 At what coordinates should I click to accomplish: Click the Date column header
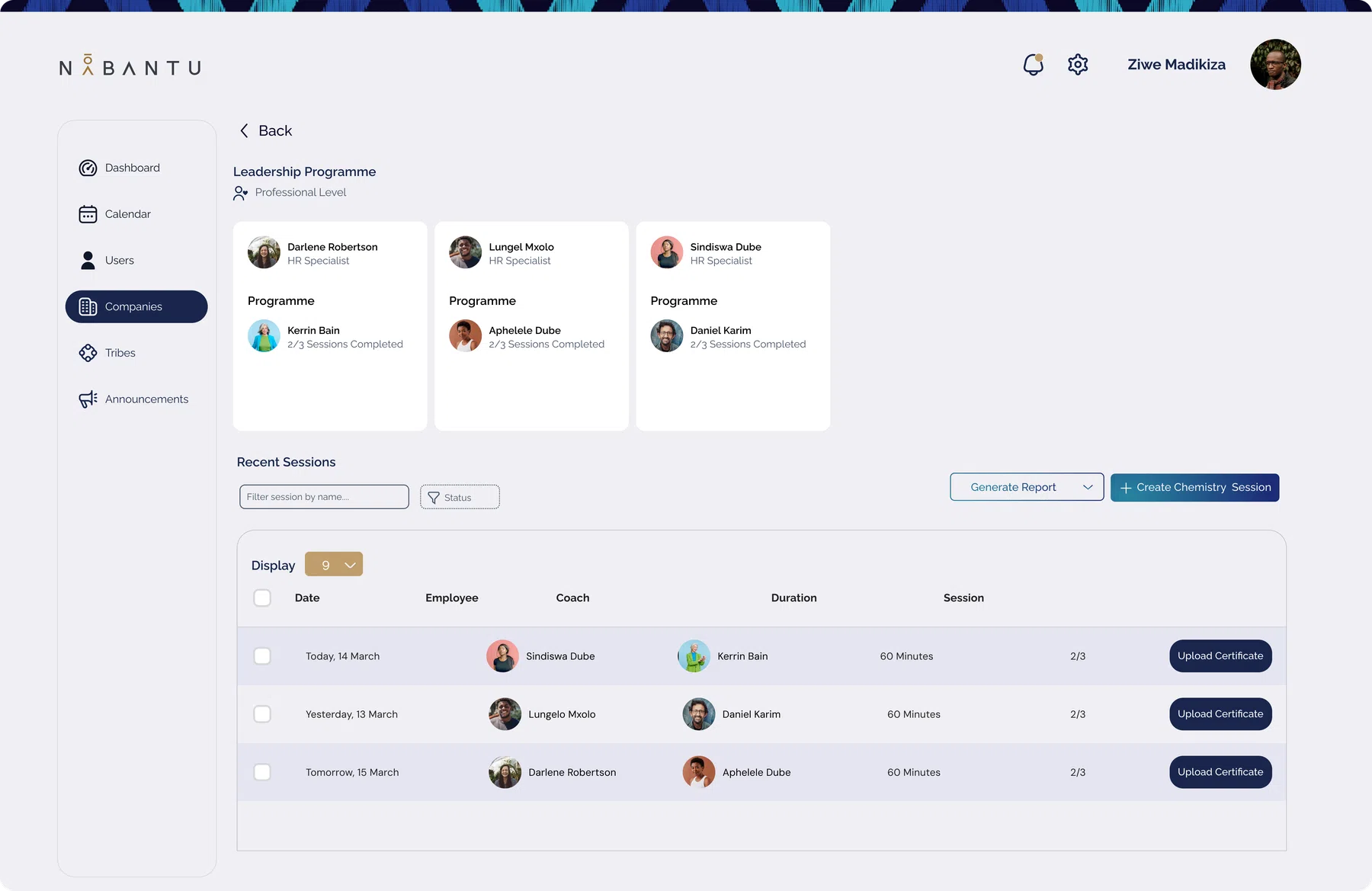click(x=307, y=598)
